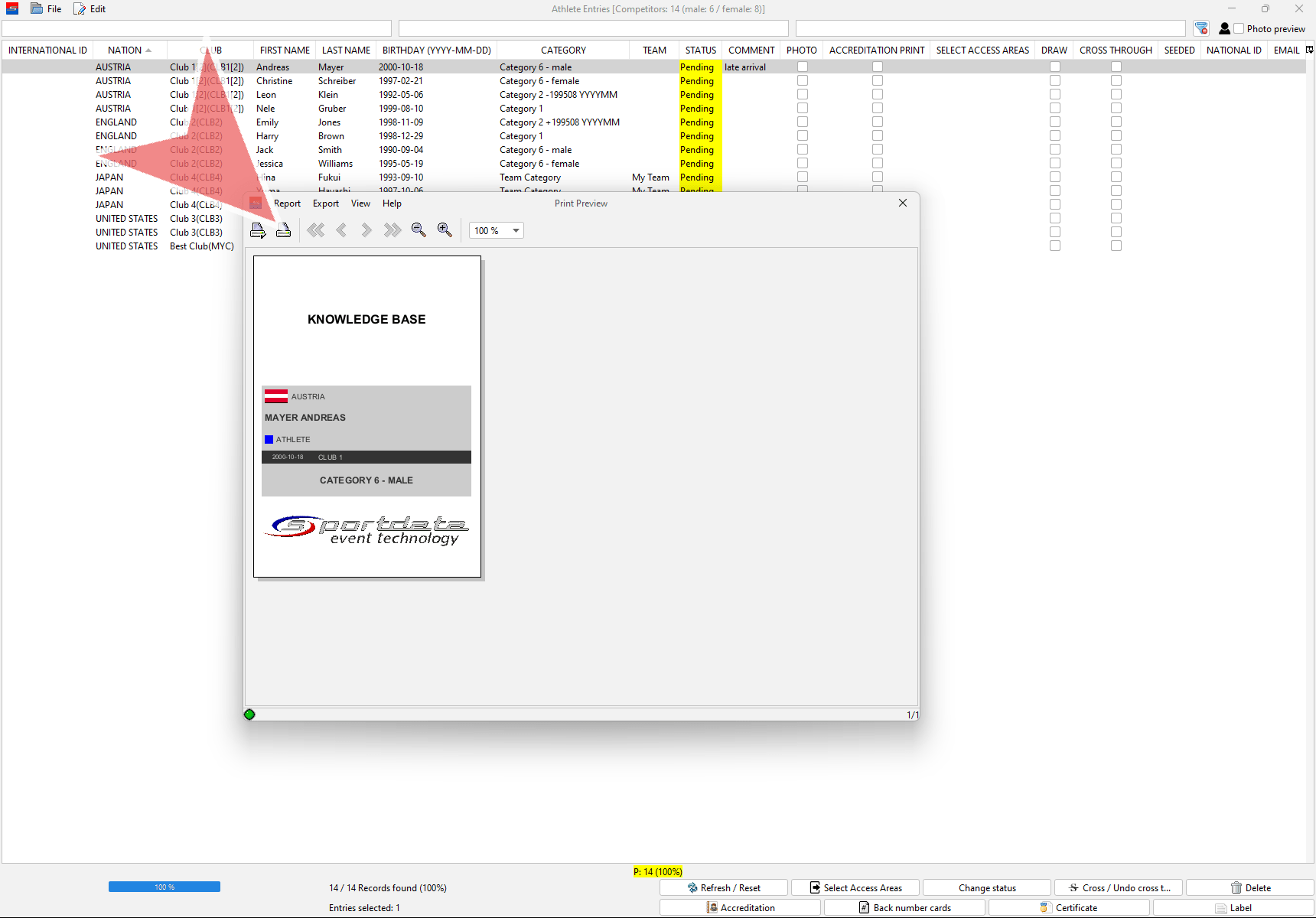Open the 100 % zoom dropdown
This screenshot has height=918, width=1316.
click(x=516, y=230)
